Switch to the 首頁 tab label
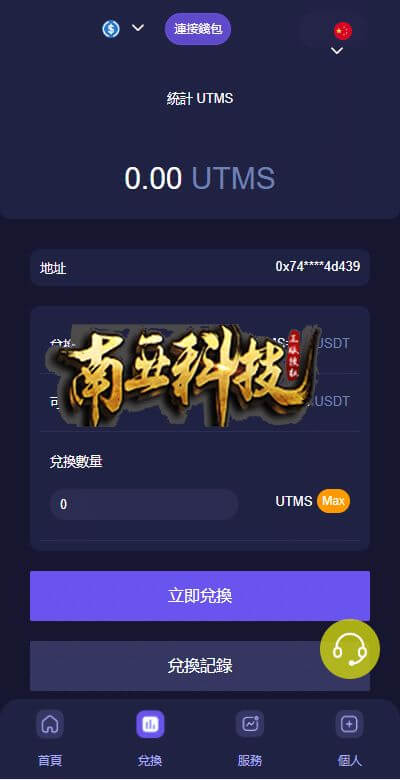The width and height of the screenshot is (400, 780). (50, 761)
